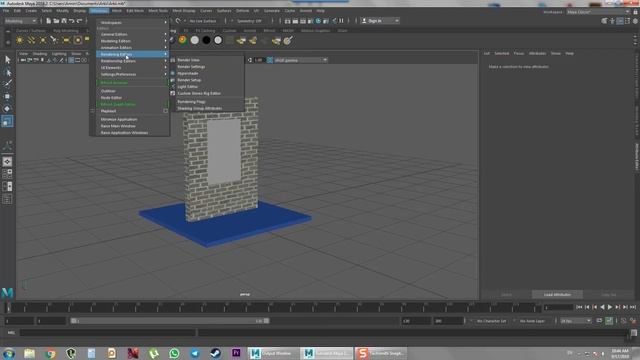The image size is (640, 360).
Task: Click the spot light shelf icon
Action: click(54, 40)
